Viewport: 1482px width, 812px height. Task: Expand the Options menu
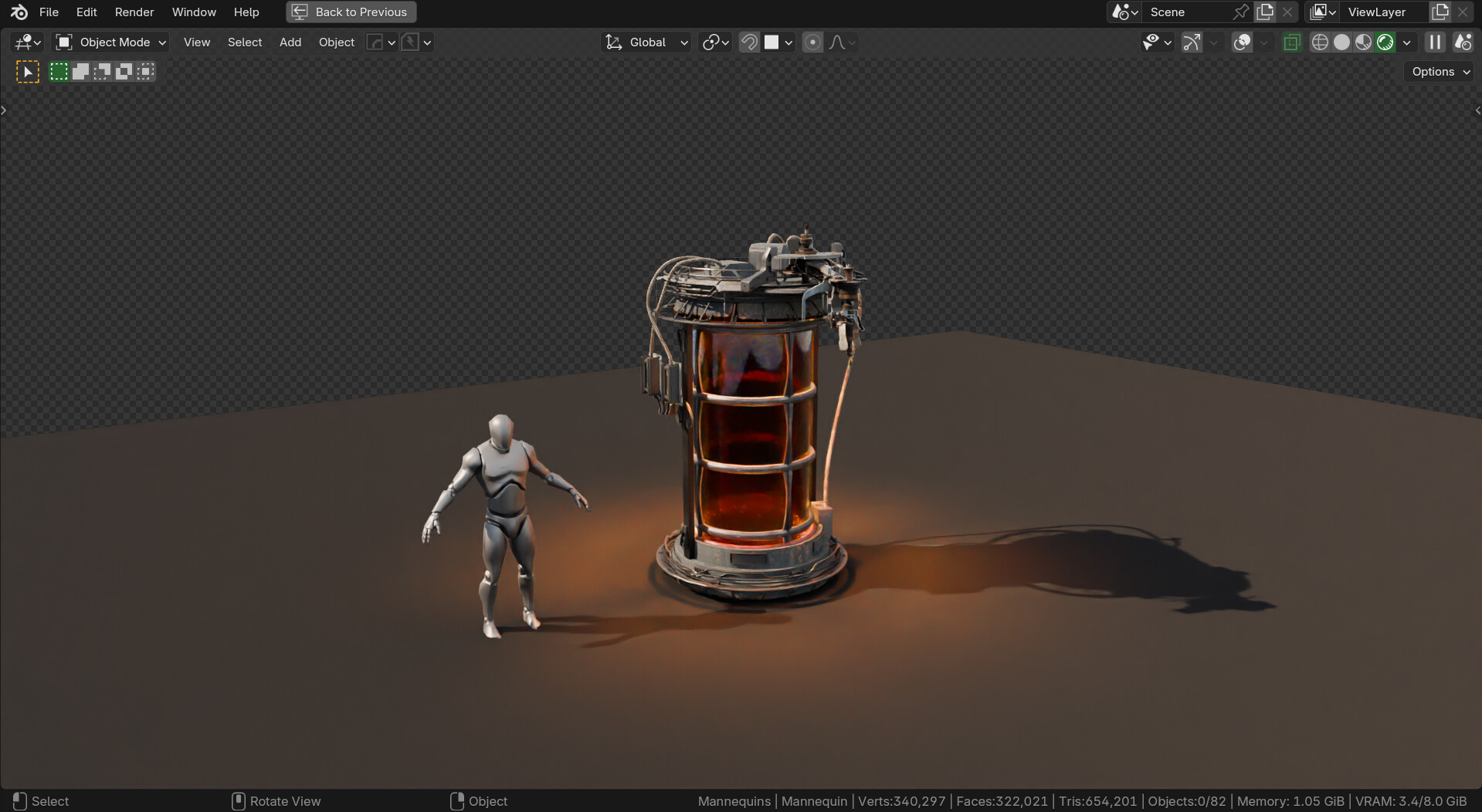[x=1437, y=71]
